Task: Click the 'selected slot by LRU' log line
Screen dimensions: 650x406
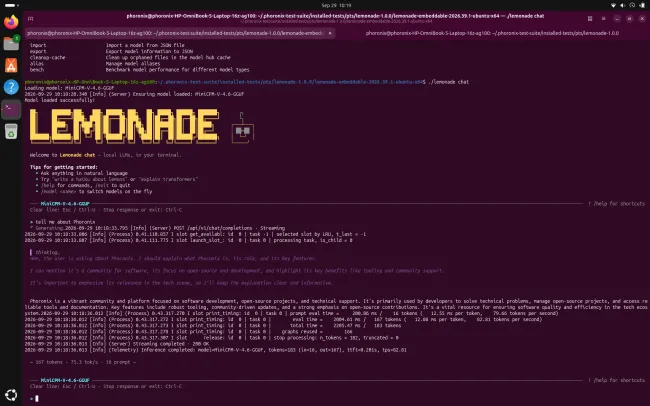Action: coord(195,234)
